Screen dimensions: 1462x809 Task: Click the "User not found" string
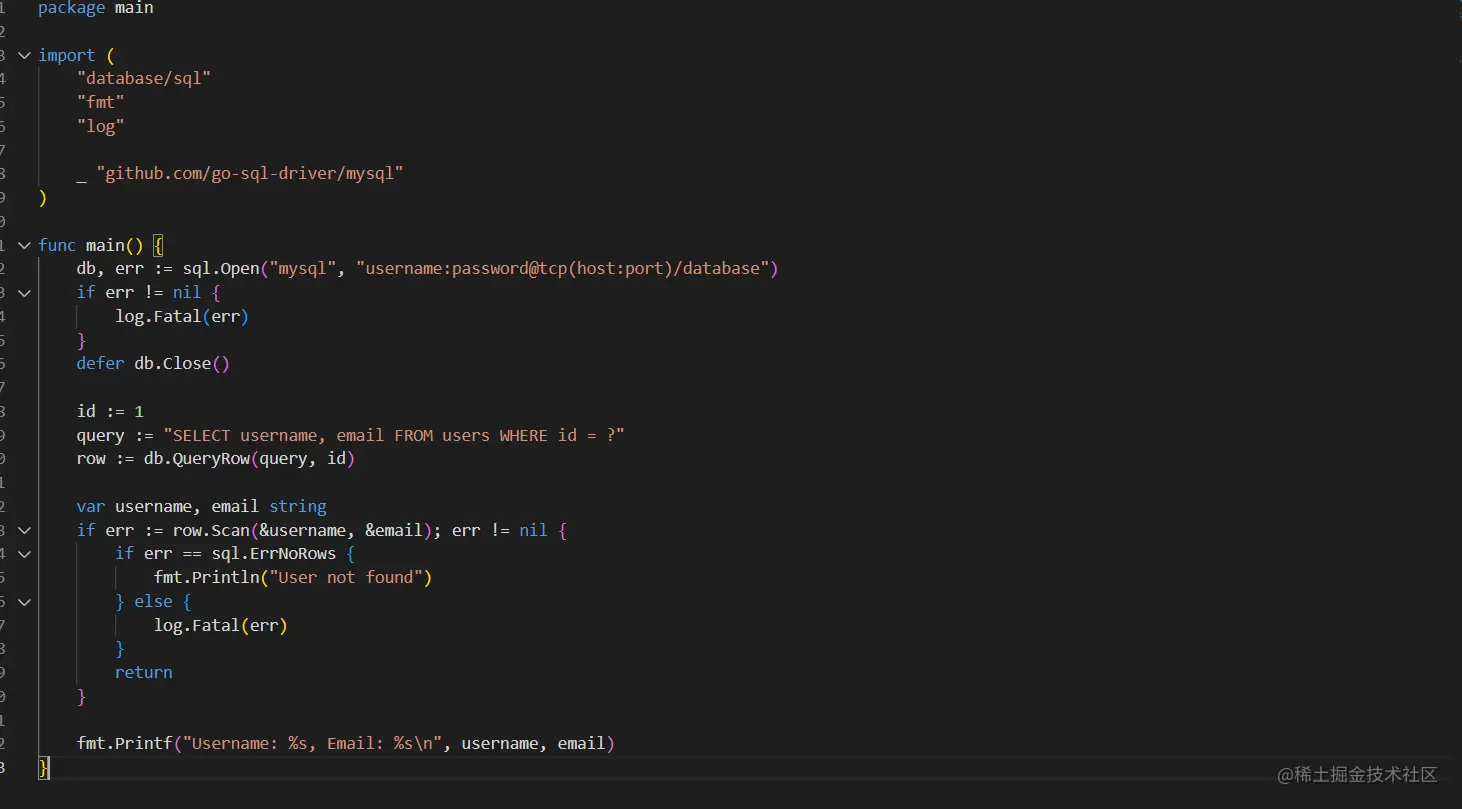coord(345,578)
